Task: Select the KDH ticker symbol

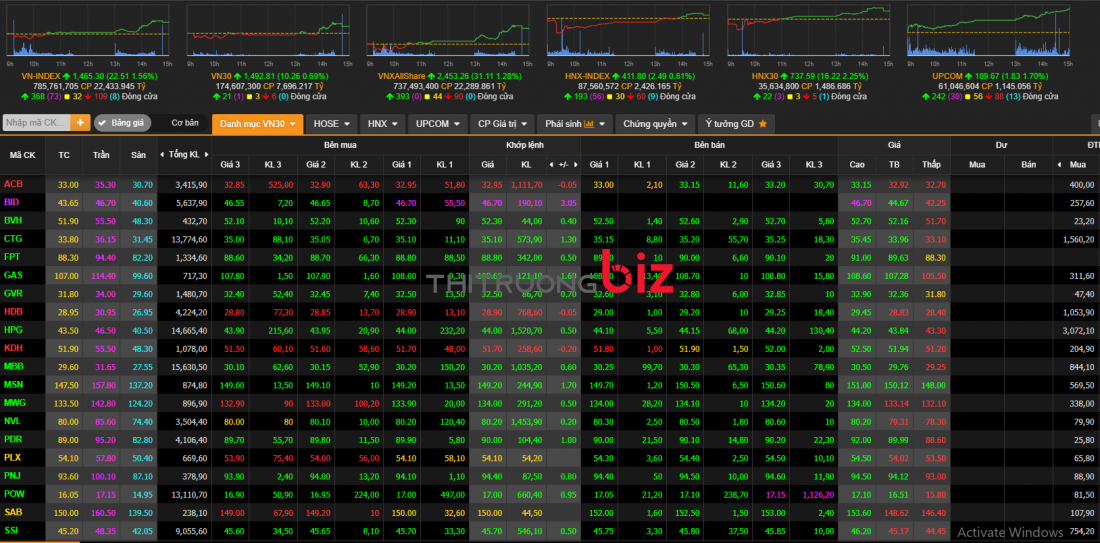Action: tap(13, 348)
